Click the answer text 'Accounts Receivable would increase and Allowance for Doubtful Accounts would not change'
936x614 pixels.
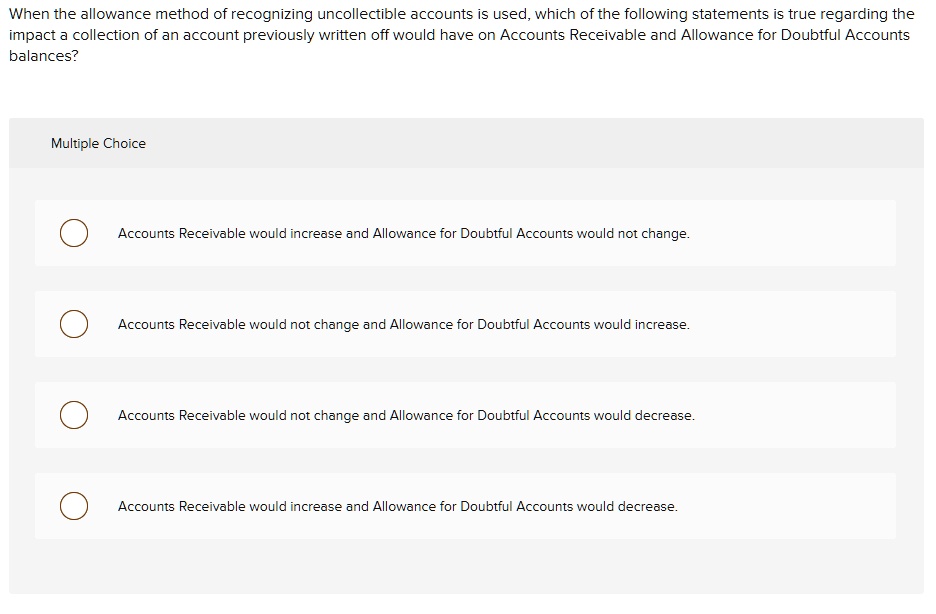click(x=403, y=233)
